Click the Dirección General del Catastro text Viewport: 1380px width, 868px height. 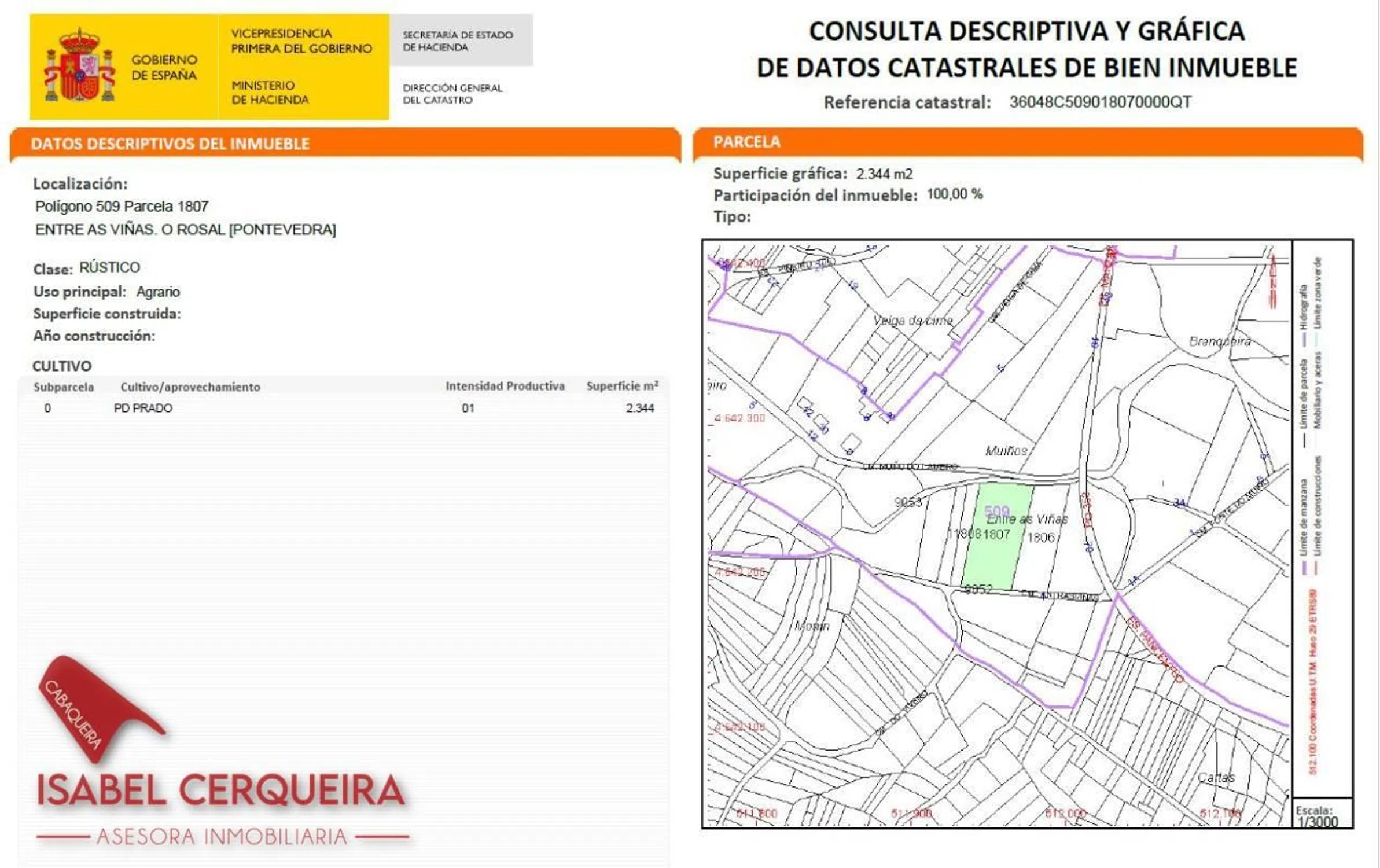(452, 94)
